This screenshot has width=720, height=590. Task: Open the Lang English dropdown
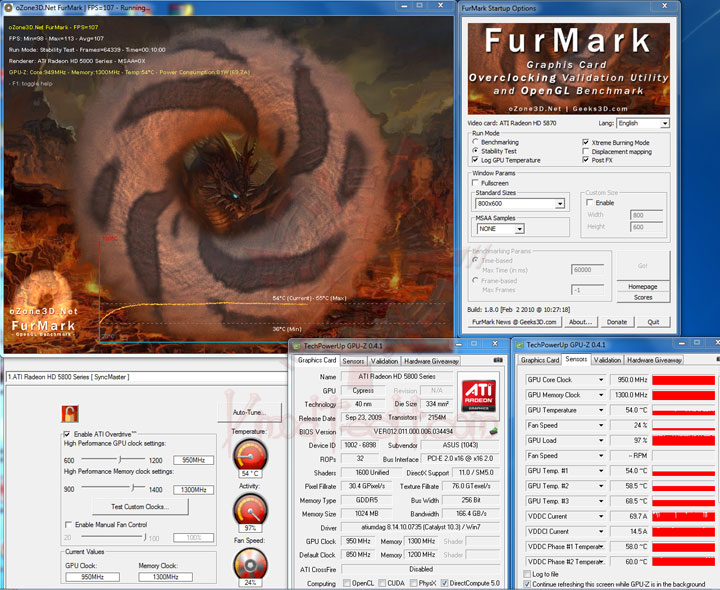664,123
